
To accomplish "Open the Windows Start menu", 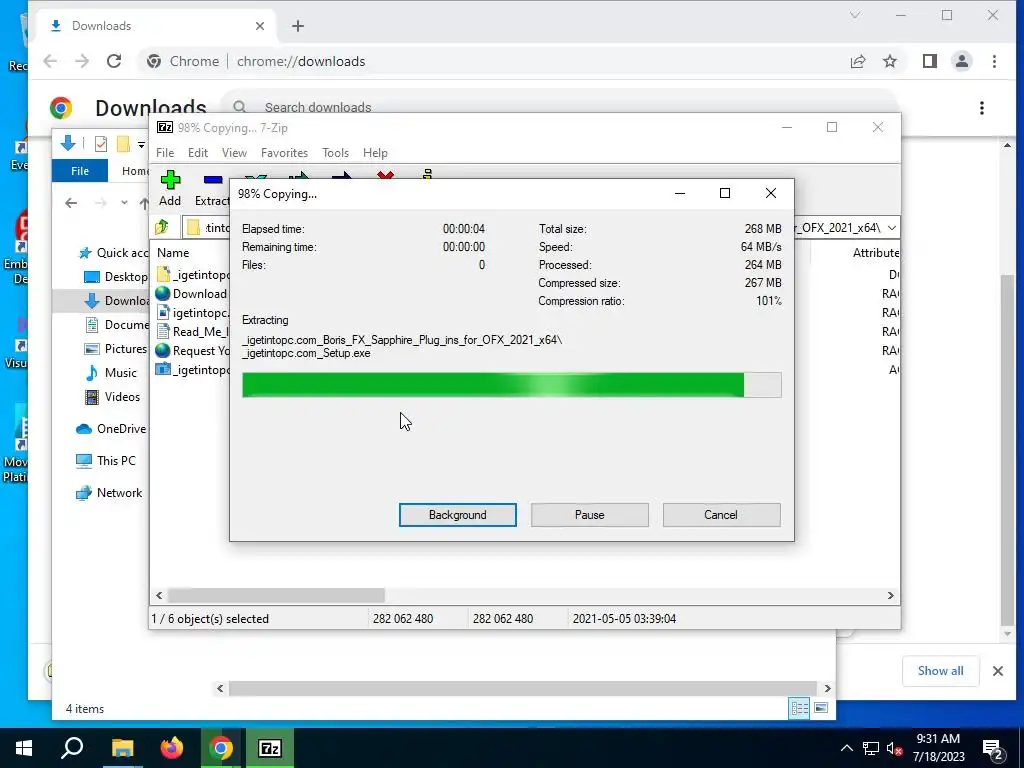I will (x=24, y=748).
